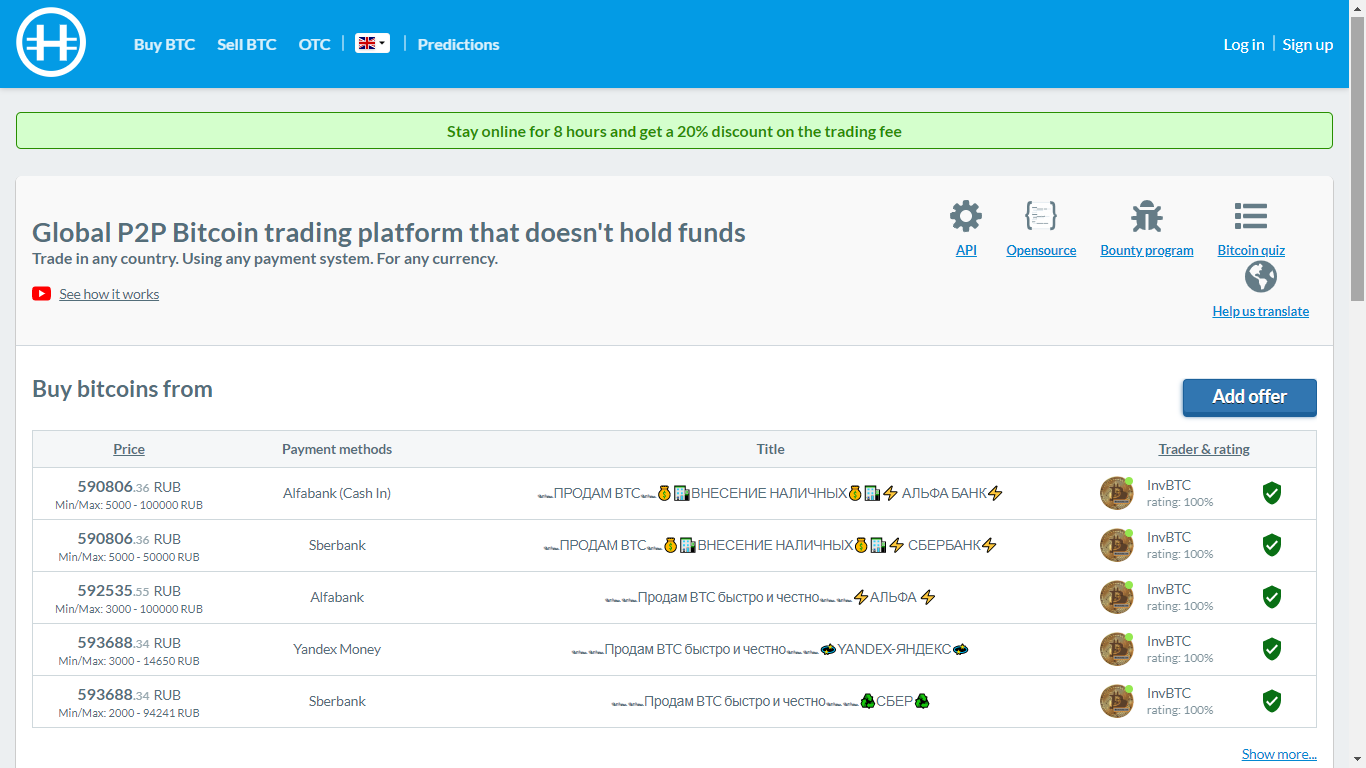Click Log in

point(1243,44)
